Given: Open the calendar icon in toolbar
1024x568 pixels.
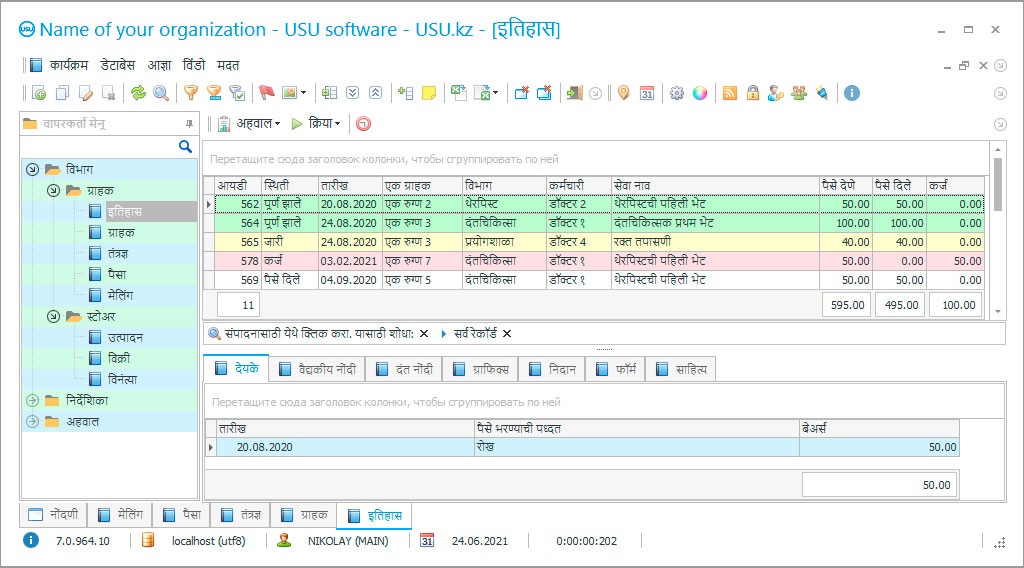Looking at the screenshot, I should click(647, 93).
